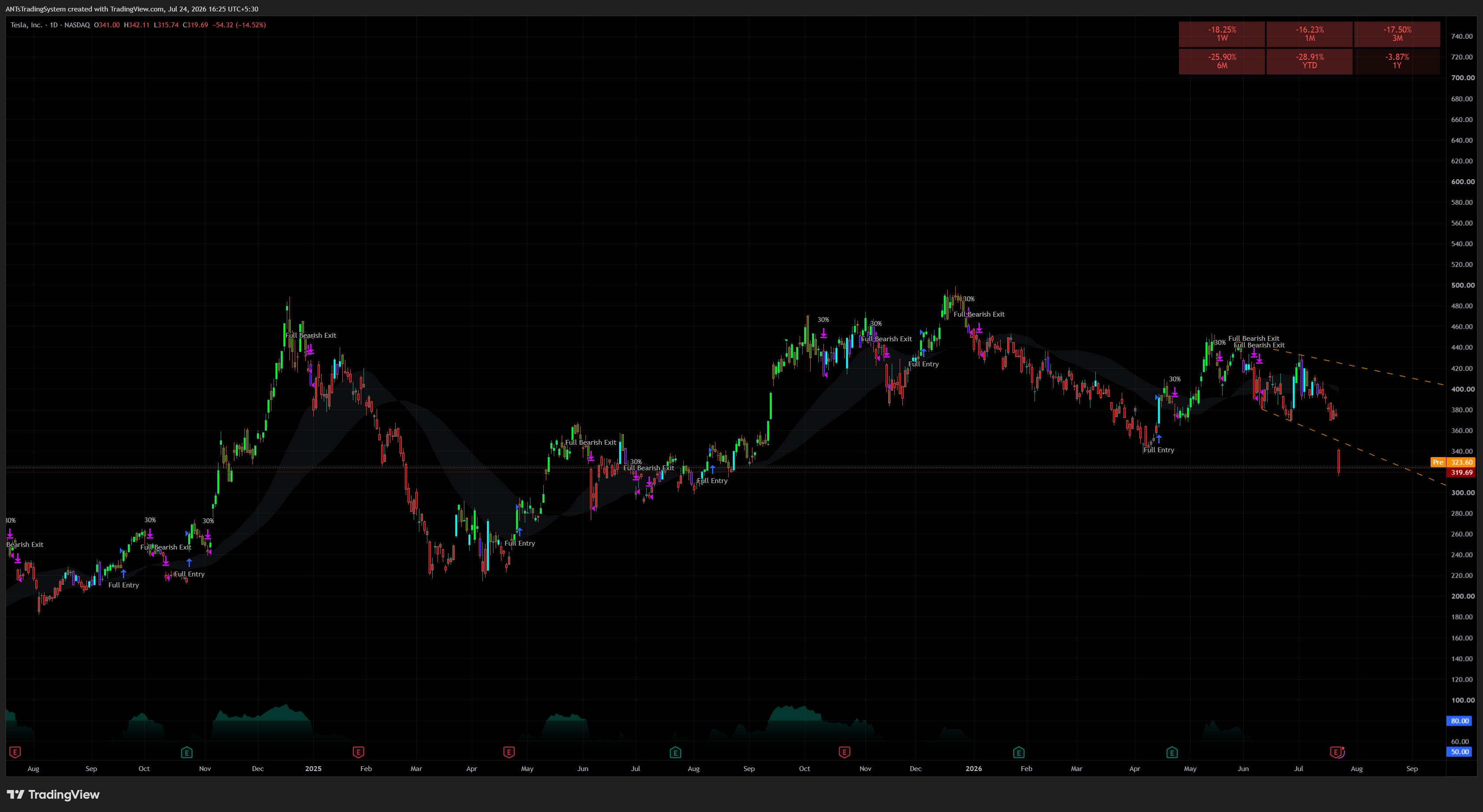Click the 3M performance cell showing -17.50%
Screen dimensions: 1483x812
pos(1397,34)
